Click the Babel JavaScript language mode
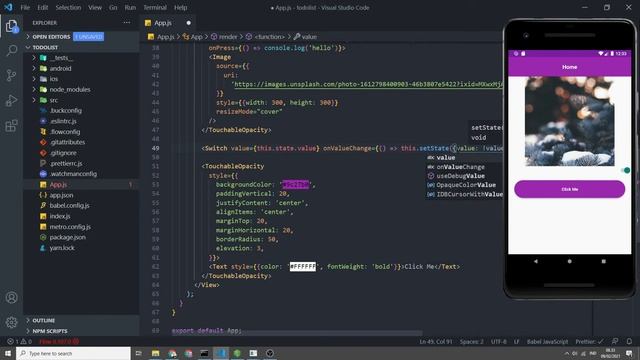This screenshot has width=640, height=360. pyautogui.click(x=547, y=341)
